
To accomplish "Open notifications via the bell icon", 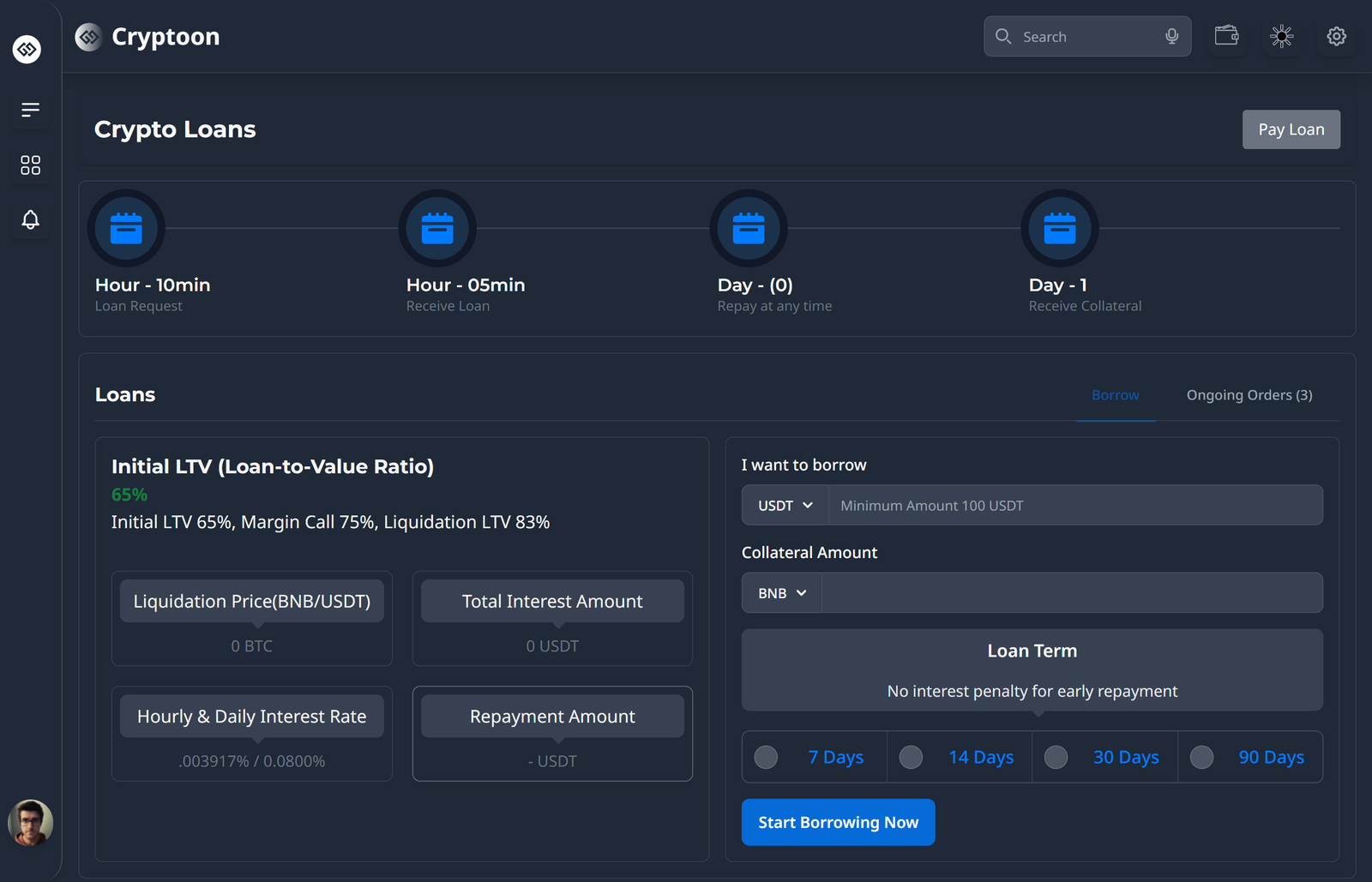I will point(30,220).
